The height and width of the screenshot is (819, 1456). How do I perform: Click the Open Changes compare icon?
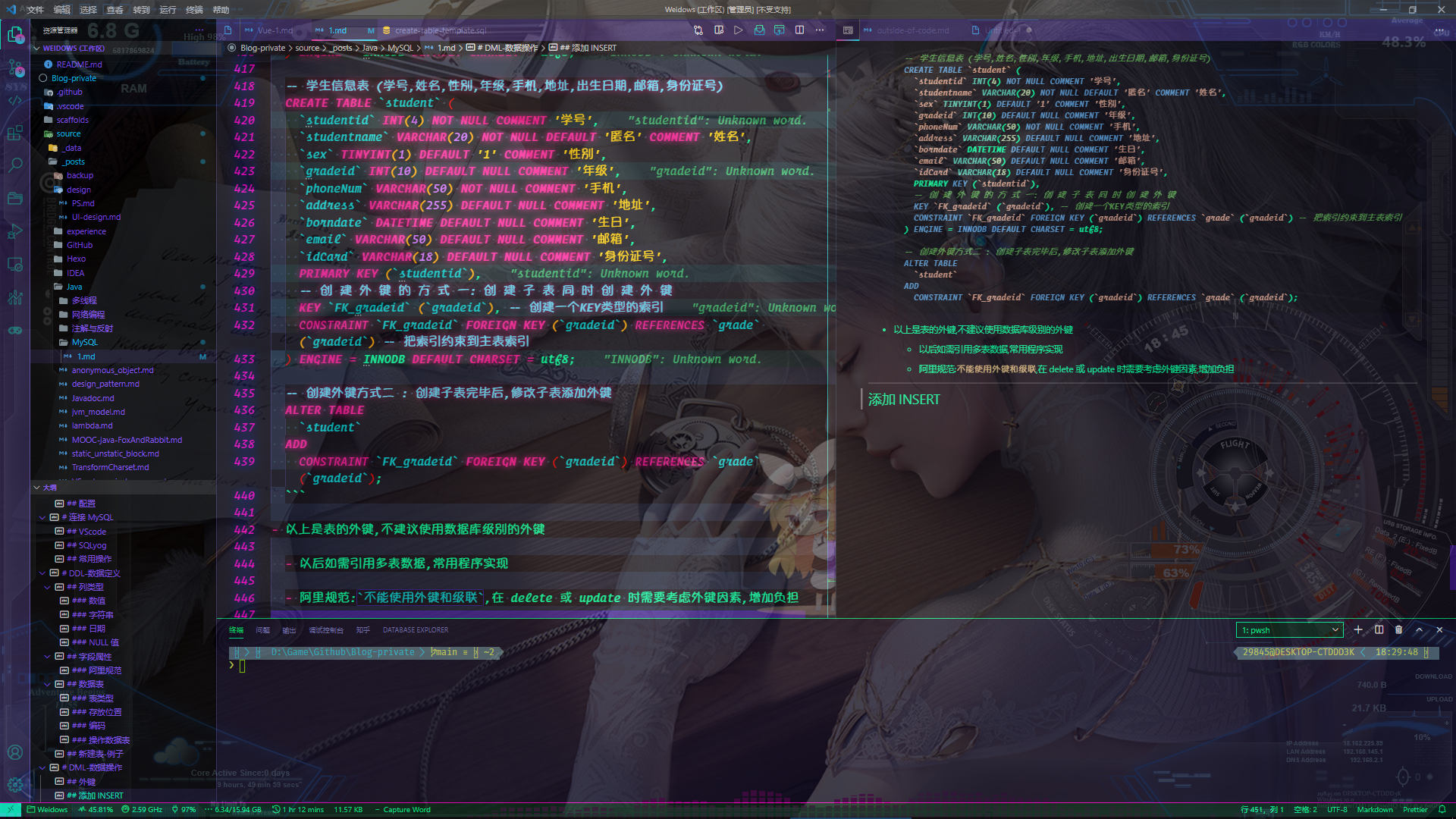pyautogui.click(x=698, y=30)
